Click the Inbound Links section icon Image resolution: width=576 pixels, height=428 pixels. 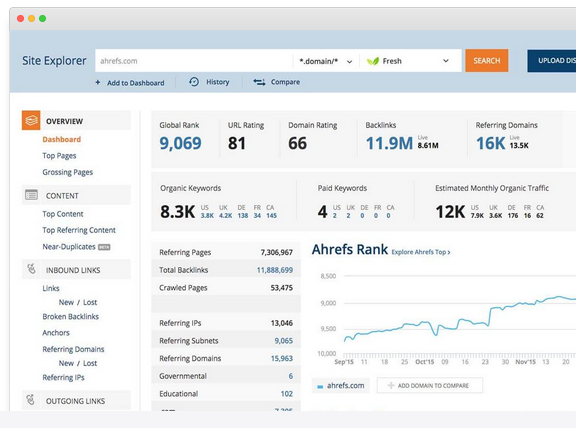[x=31, y=269]
